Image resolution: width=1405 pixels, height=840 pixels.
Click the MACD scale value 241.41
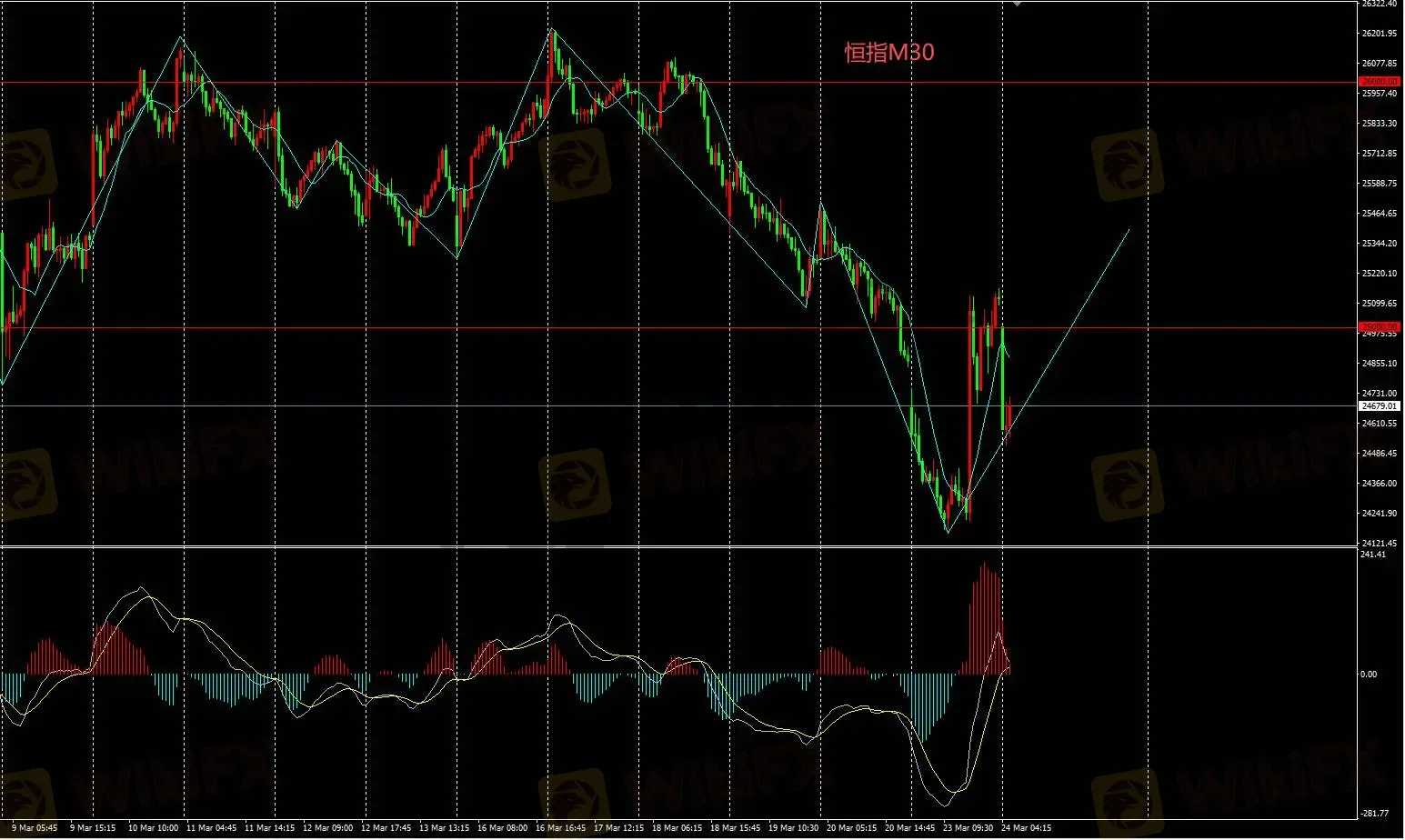click(1373, 555)
